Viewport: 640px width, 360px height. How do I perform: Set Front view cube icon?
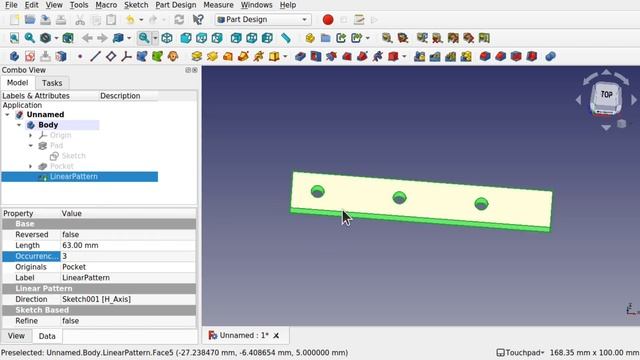(x=186, y=38)
